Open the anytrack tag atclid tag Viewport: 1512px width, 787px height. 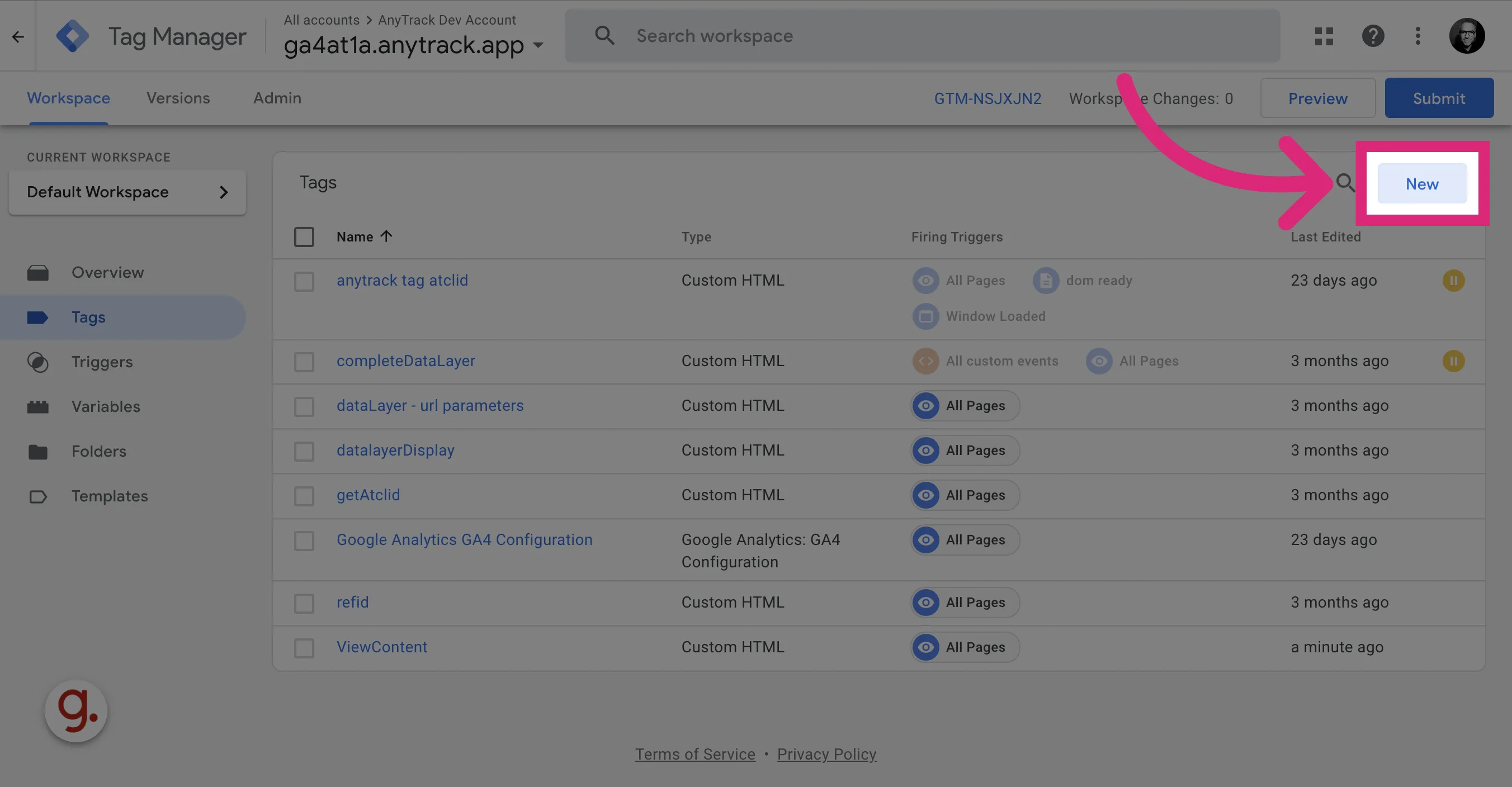click(x=402, y=281)
